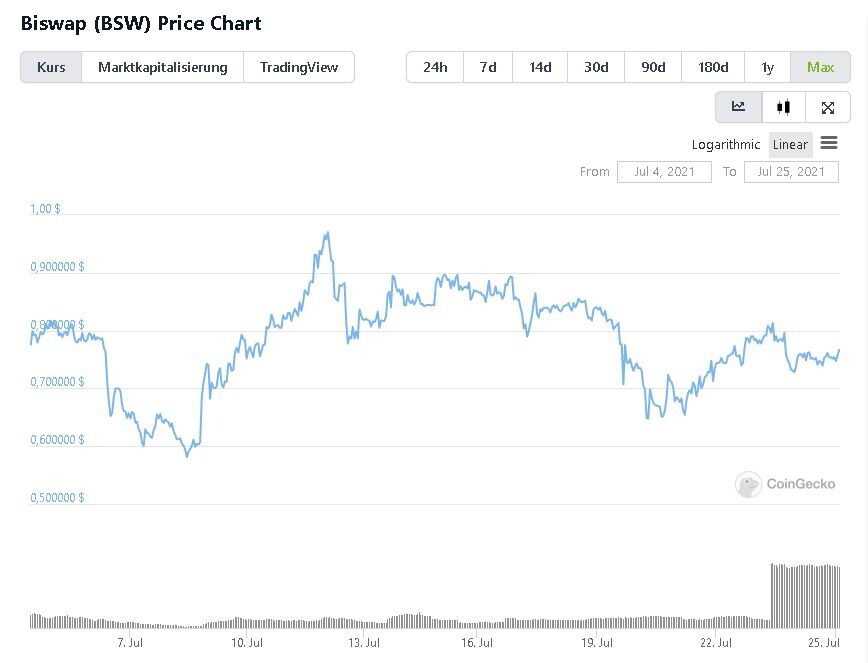Image resolution: width=868 pixels, height=663 pixels.
Task: Open the TradingView tab
Action: coord(299,68)
